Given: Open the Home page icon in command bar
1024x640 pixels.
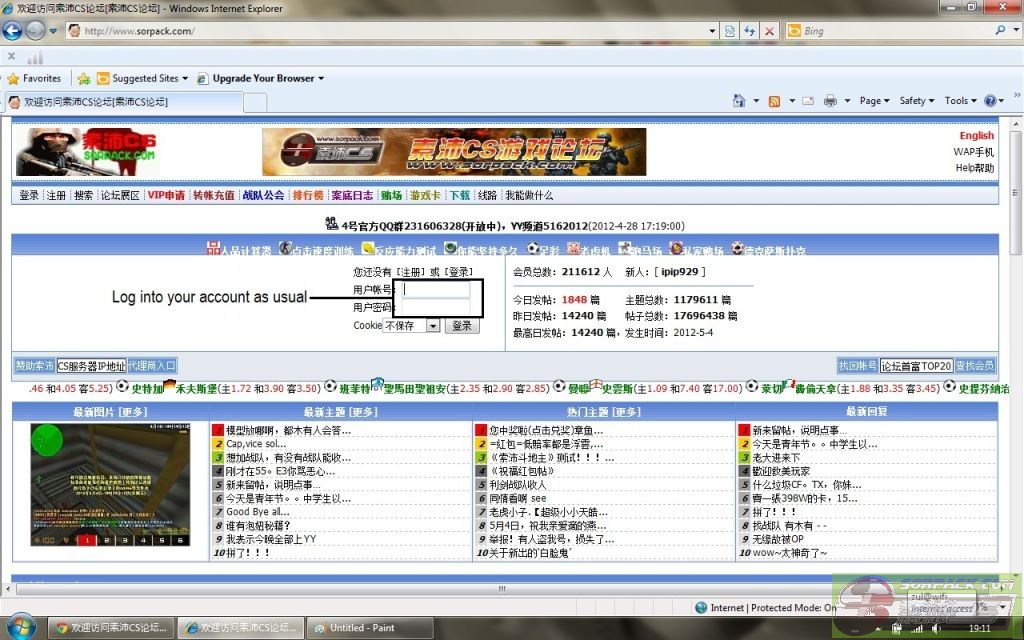Looking at the screenshot, I should pos(739,101).
